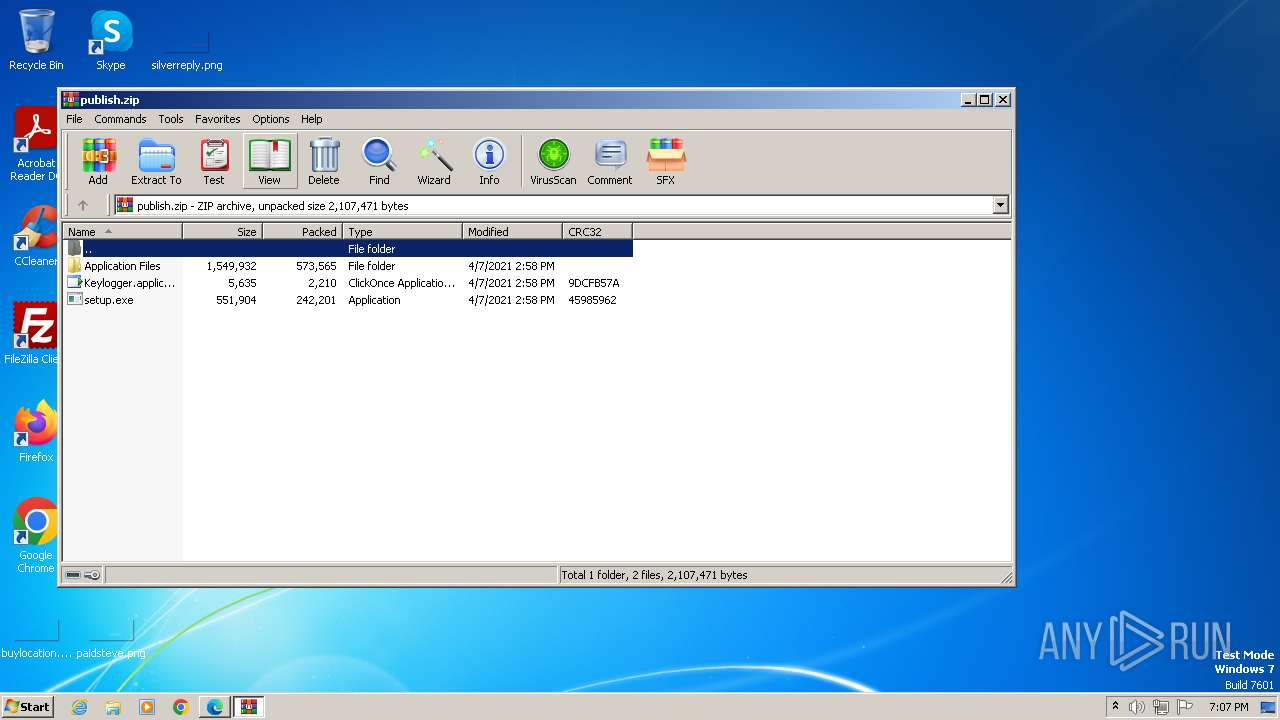The width and height of the screenshot is (1280, 720).
Task: Open the Favorites menu
Action: pyautogui.click(x=217, y=119)
